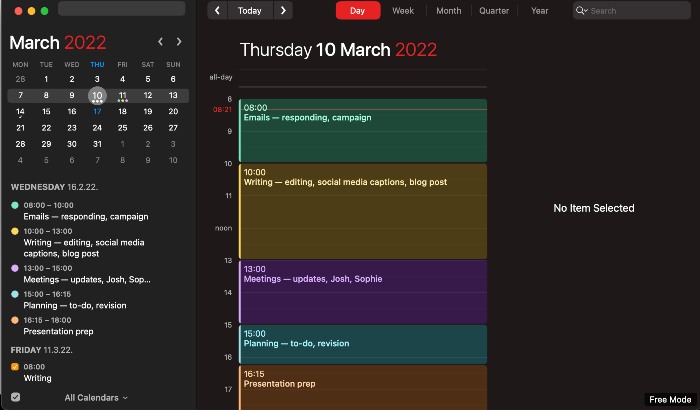Switch to Day view

[358, 11]
